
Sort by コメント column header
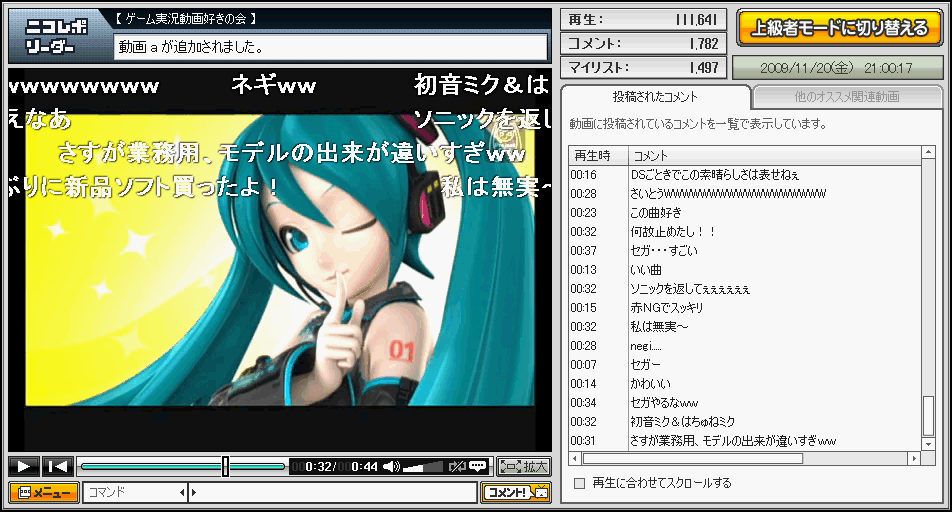pyautogui.click(x=775, y=155)
